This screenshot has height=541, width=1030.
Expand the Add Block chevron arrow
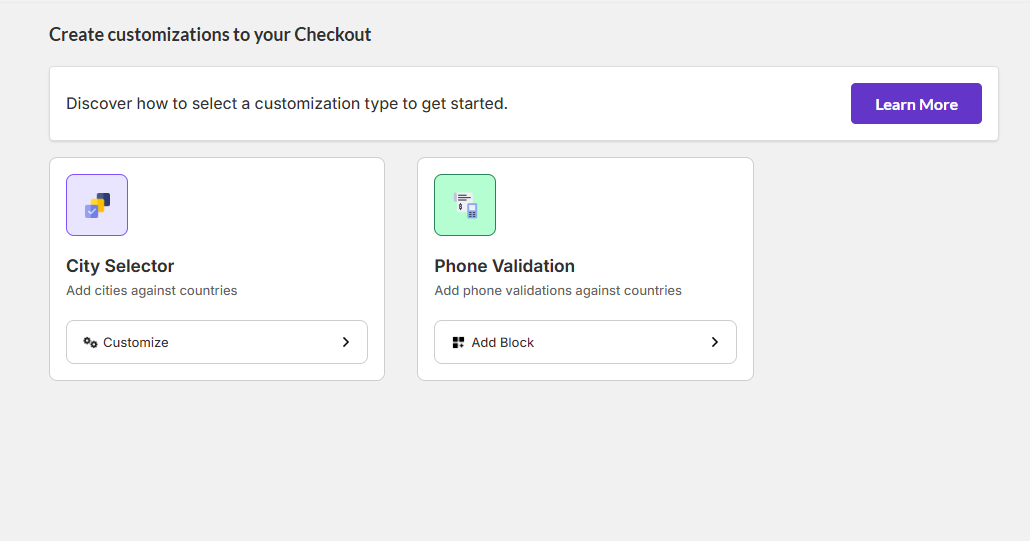(x=714, y=342)
